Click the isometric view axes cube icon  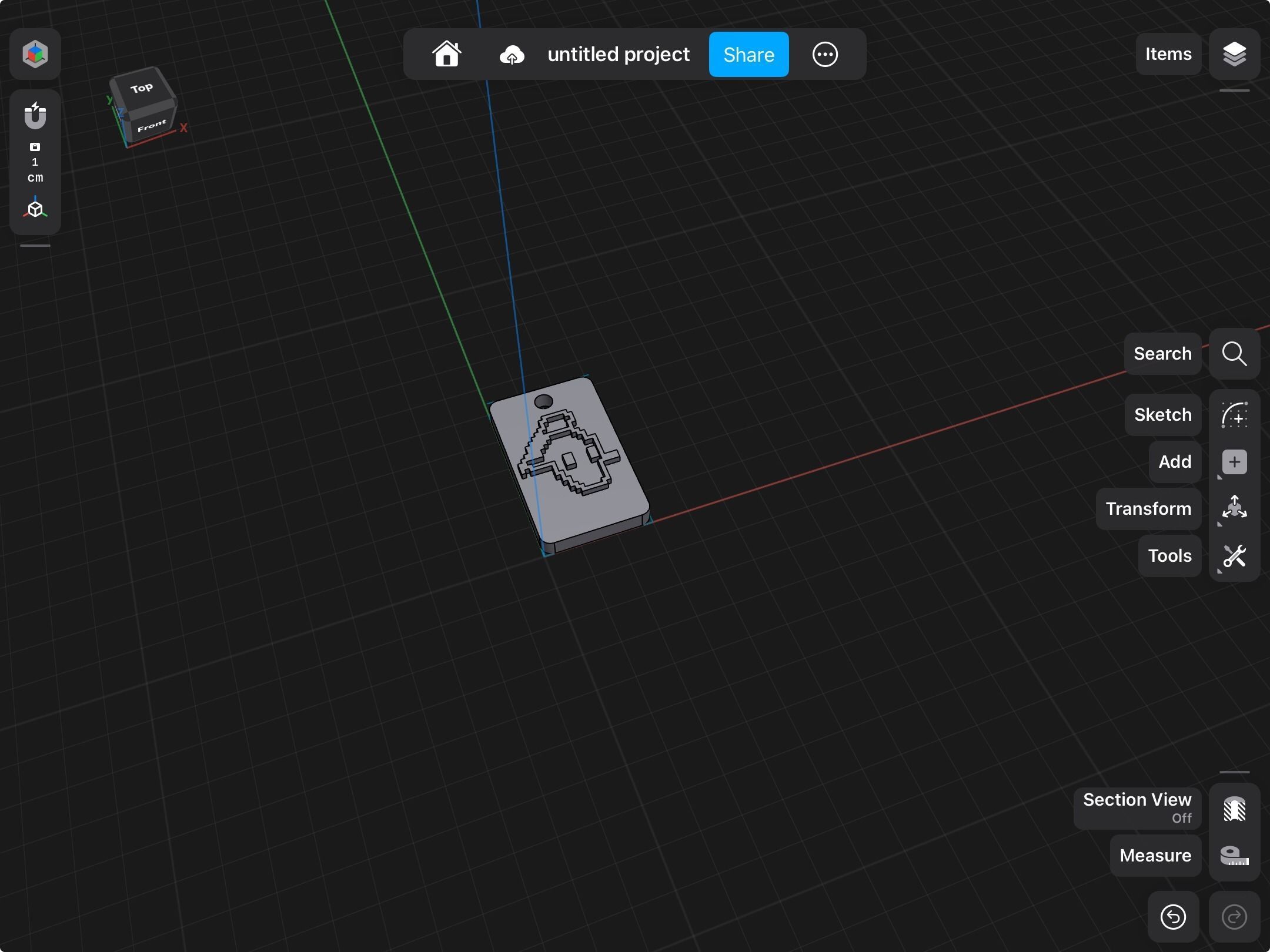[35, 208]
